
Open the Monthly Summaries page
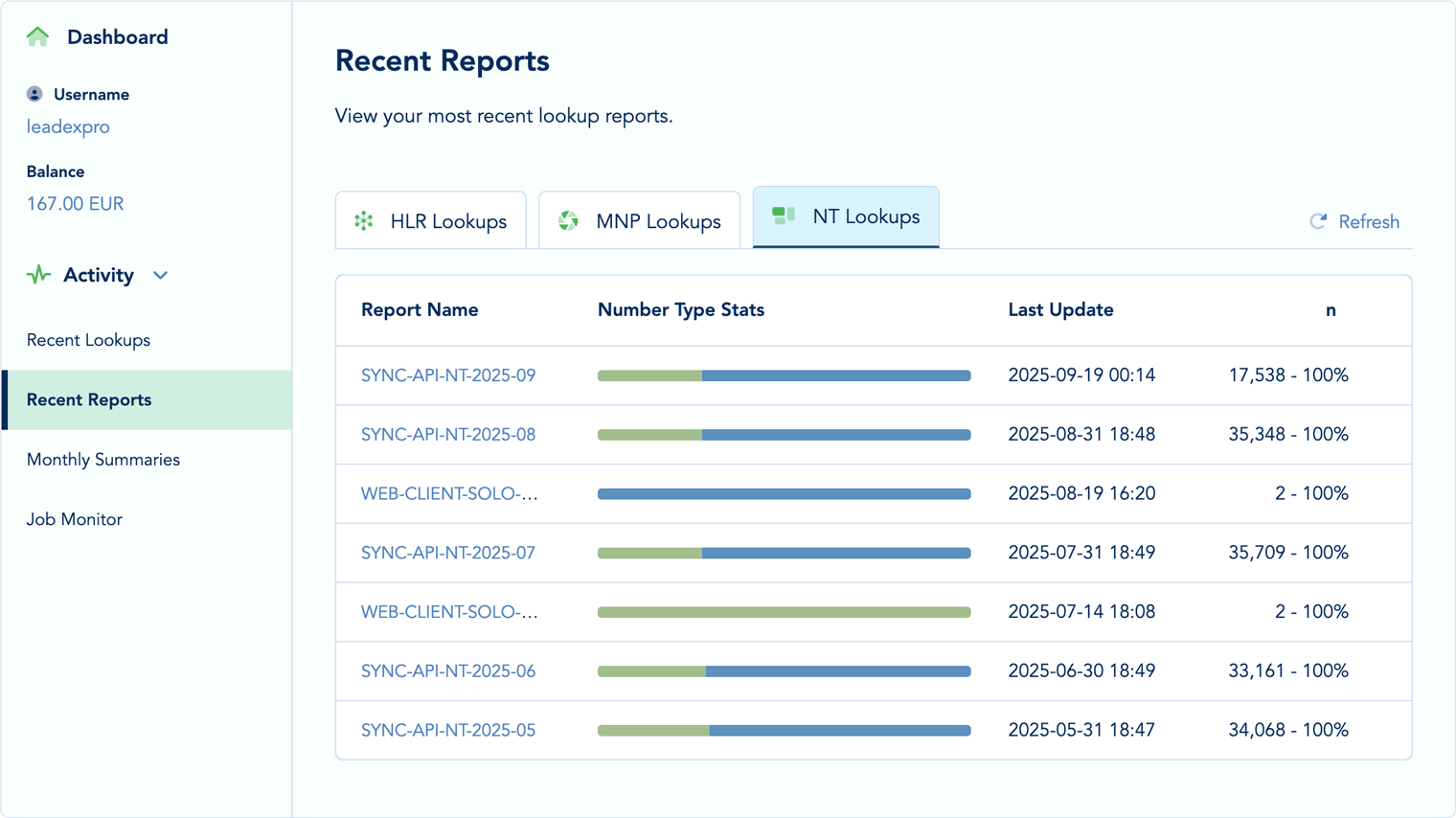coord(102,460)
